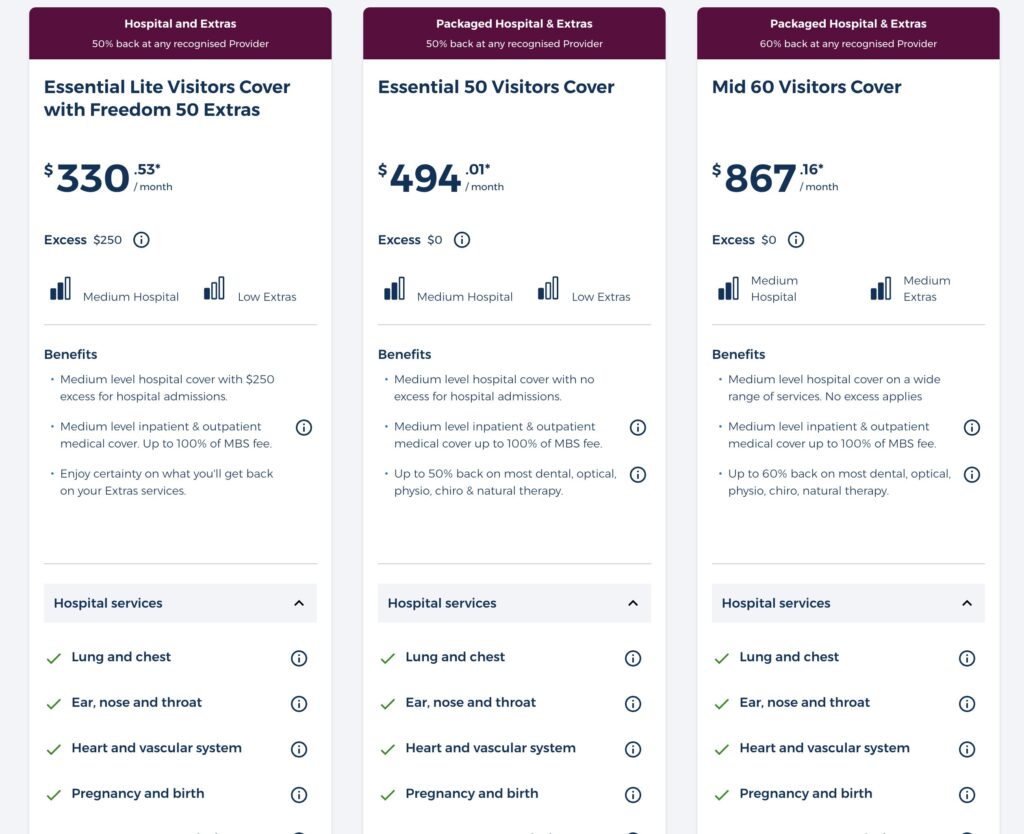1024x834 pixels.
Task: Collapse Hospital services in Mid 60 plan
Action: [x=966, y=603]
